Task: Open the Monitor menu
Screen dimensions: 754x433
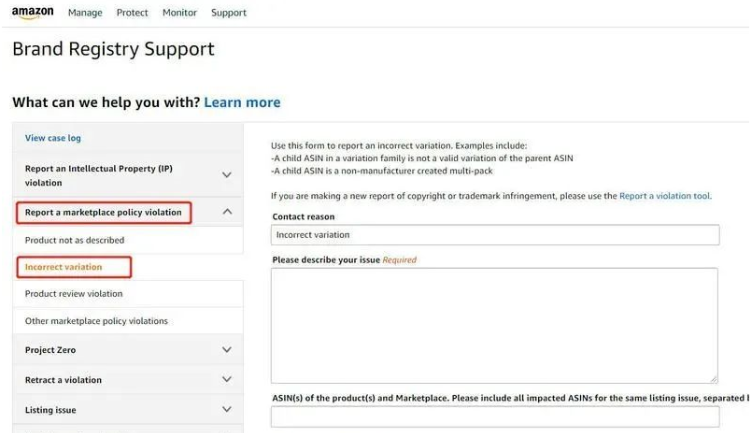Action: (x=180, y=13)
